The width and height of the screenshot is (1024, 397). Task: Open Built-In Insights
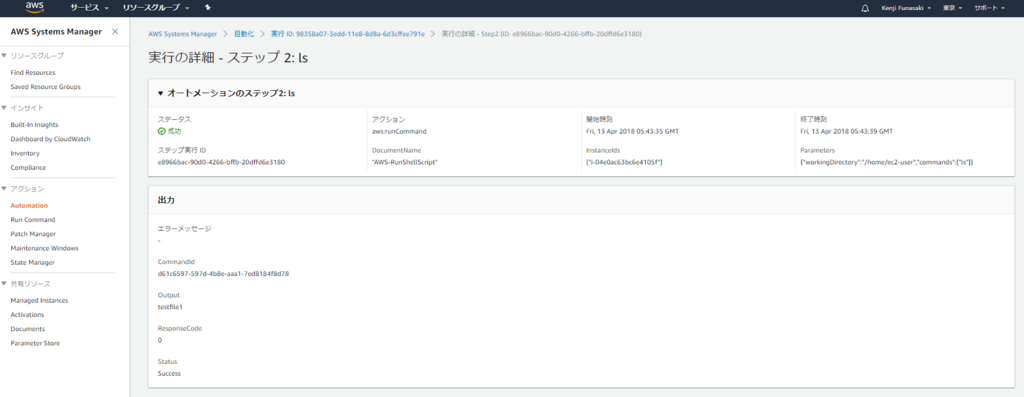point(35,124)
